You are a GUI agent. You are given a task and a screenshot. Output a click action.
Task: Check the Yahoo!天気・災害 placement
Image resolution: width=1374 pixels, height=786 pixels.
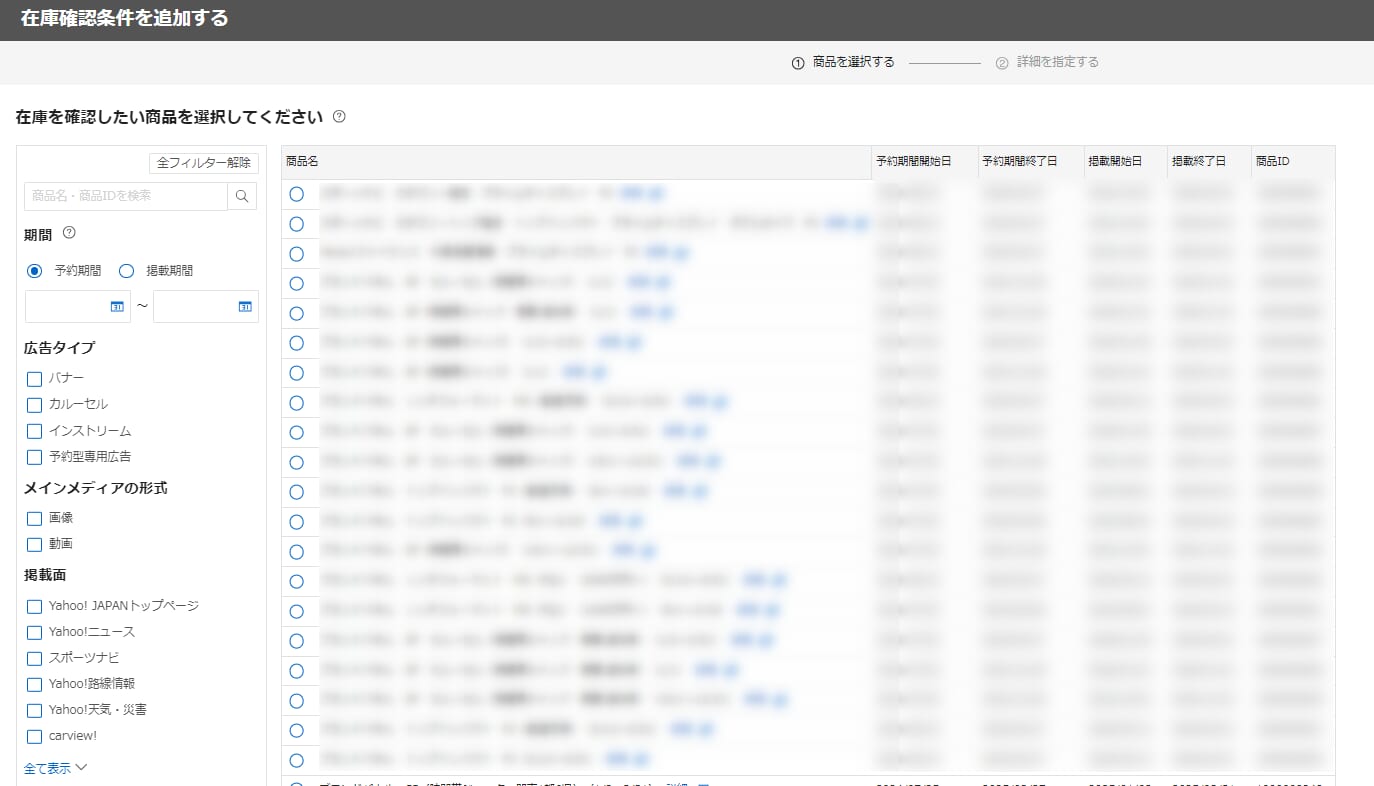click(34, 710)
